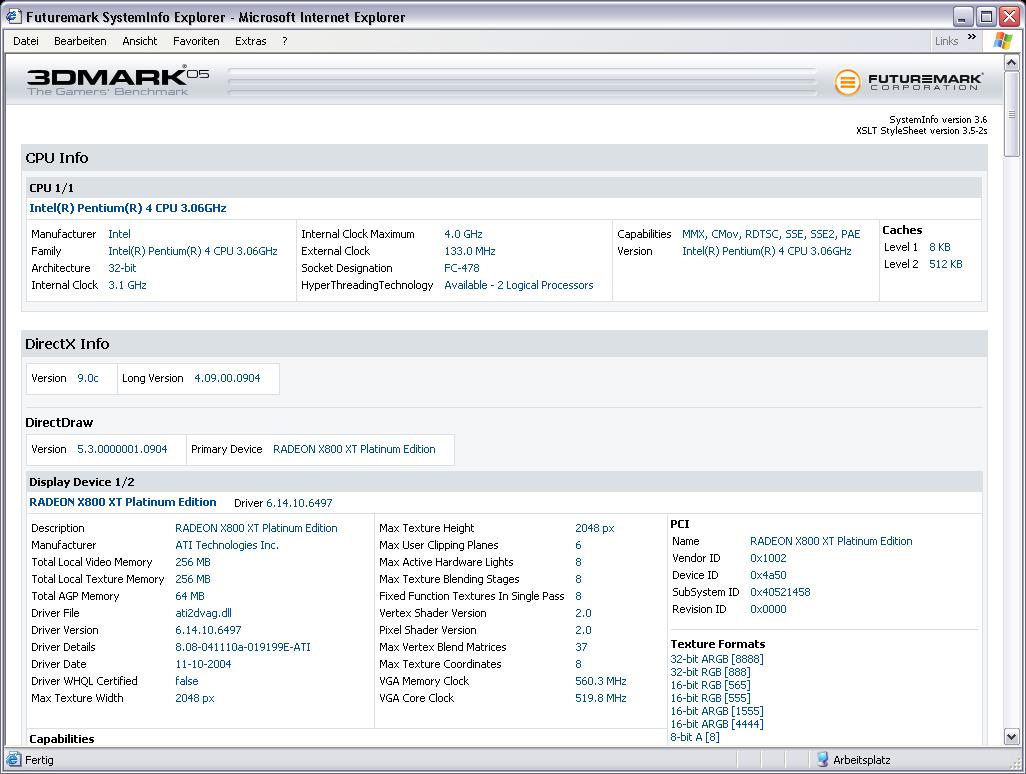Click the DirectDraw subsection heading
1026x774 pixels.
(59, 423)
